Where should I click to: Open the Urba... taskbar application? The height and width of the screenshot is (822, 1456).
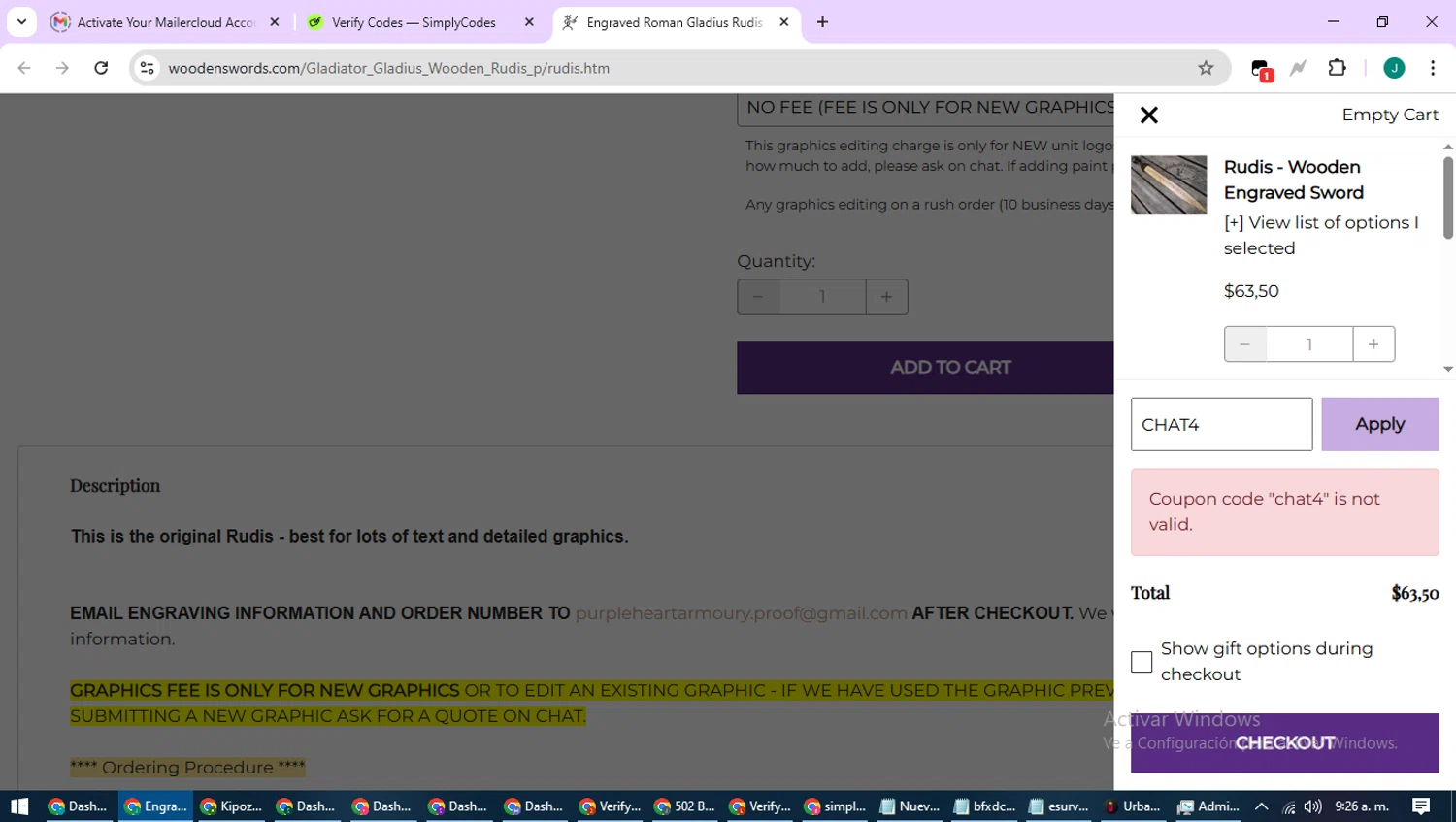pyautogui.click(x=1133, y=806)
